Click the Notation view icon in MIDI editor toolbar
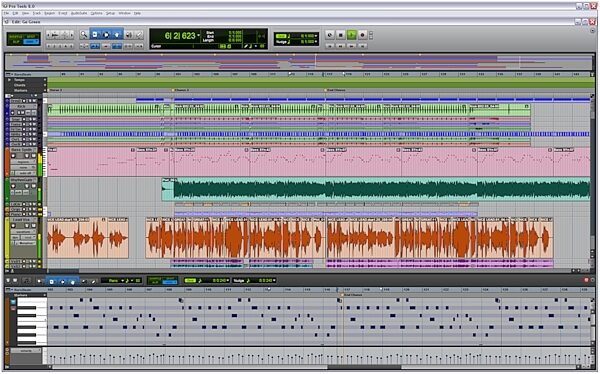Image resolution: width=600 pixels, height=374 pixels. [x=26, y=281]
